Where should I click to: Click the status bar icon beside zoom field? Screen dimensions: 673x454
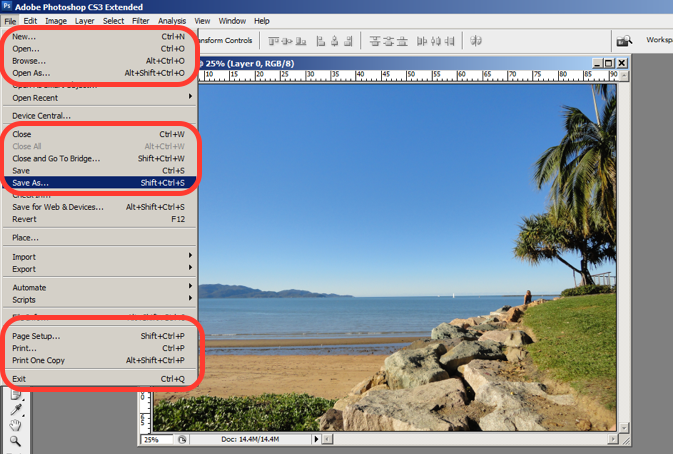[182, 439]
